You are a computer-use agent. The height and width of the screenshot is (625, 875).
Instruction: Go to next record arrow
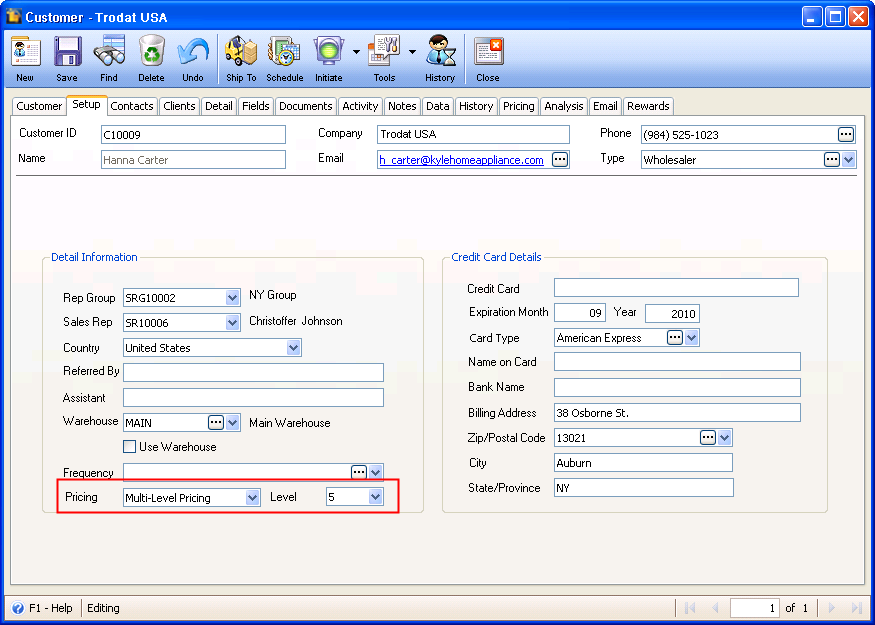[832, 608]
